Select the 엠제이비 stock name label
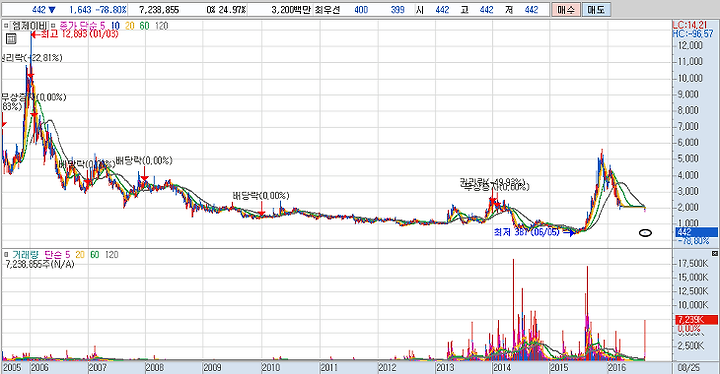 29,26
